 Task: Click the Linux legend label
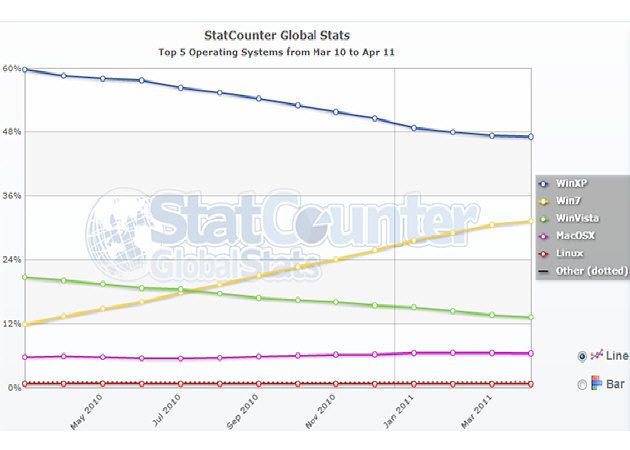click(x=569, y=253)
